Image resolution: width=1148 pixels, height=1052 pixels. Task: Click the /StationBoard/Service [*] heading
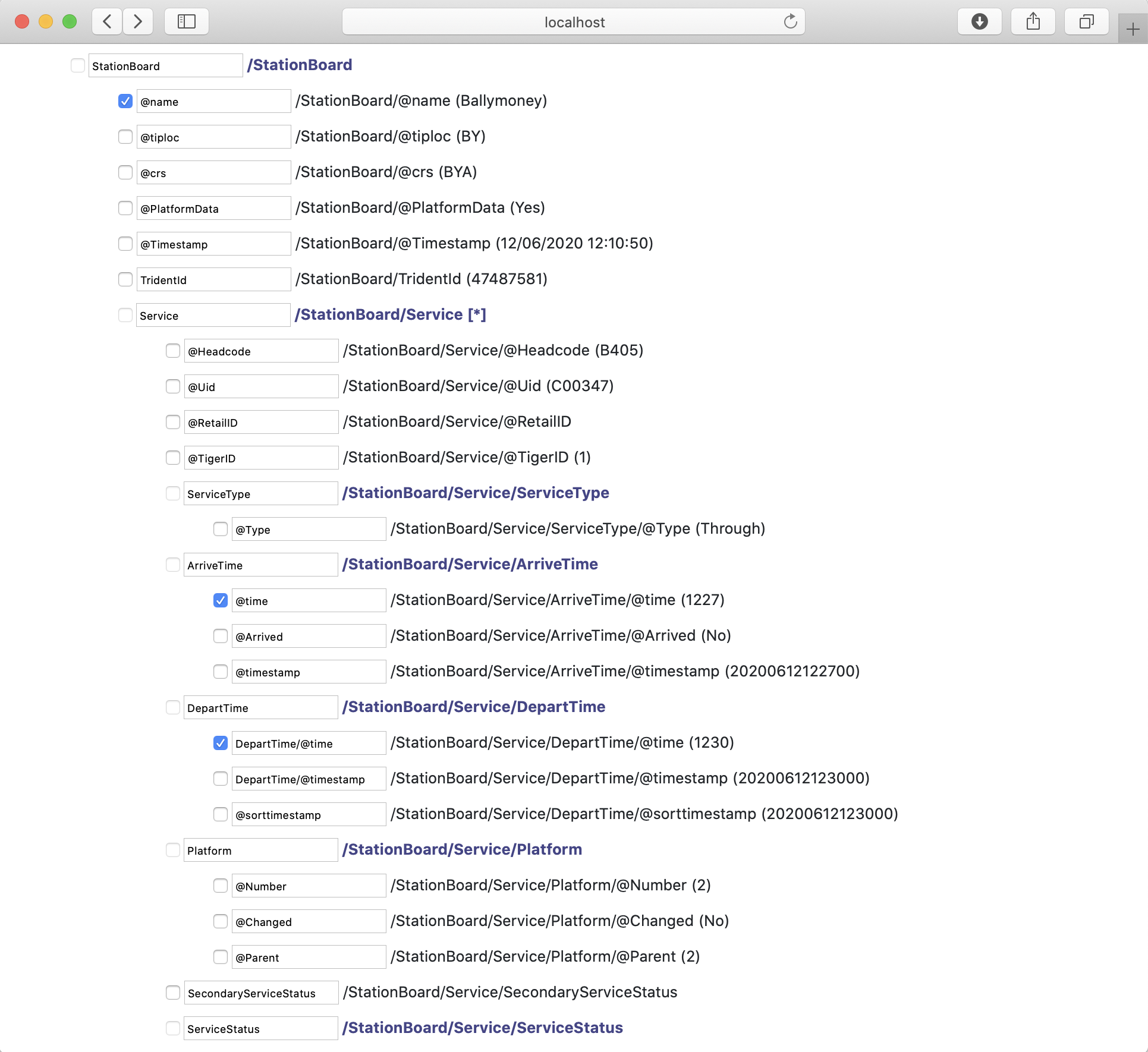tap(391, 314)
